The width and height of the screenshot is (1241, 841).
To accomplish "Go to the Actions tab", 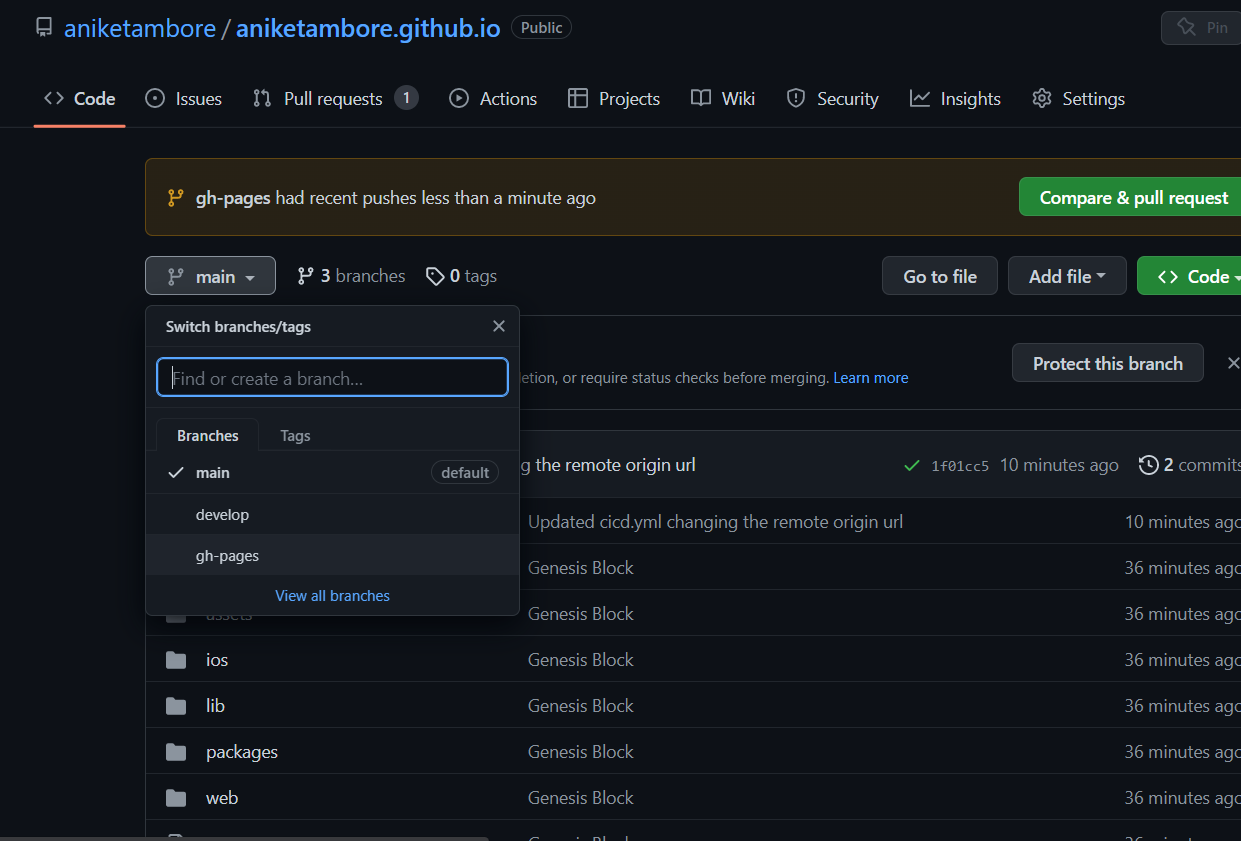I will click(493, 98).
